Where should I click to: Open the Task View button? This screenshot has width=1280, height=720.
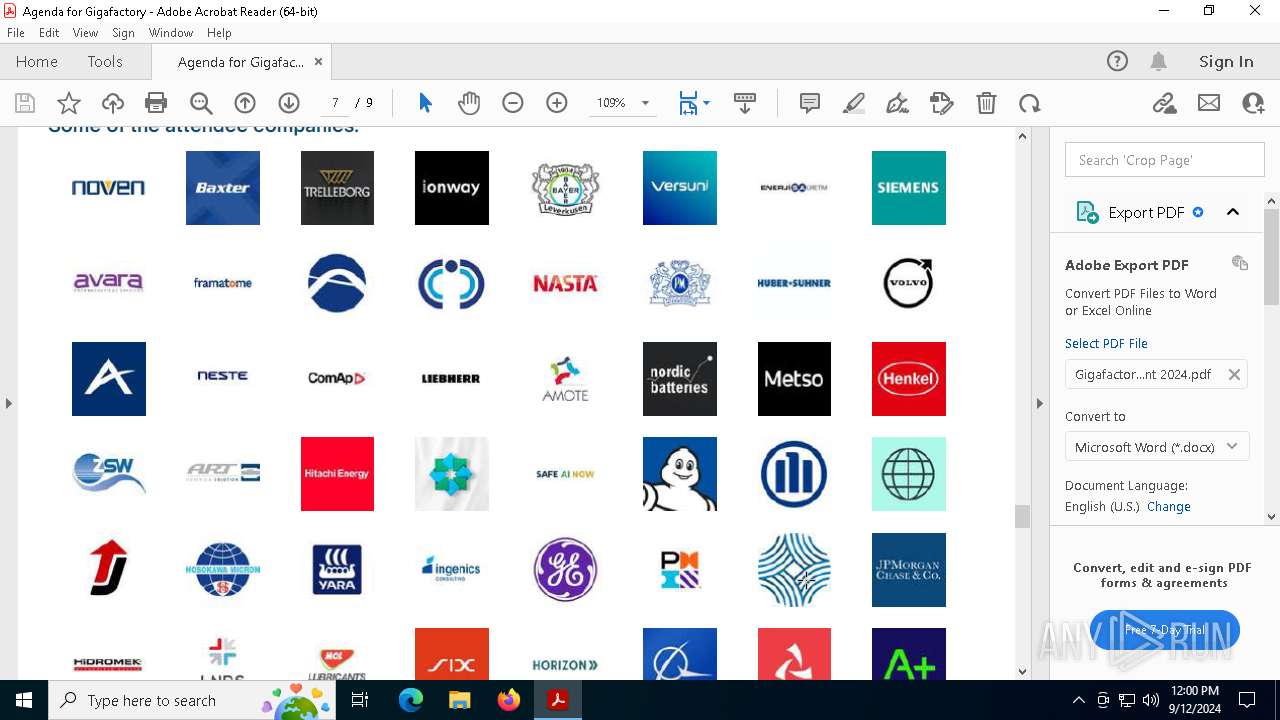pos(361,700)
